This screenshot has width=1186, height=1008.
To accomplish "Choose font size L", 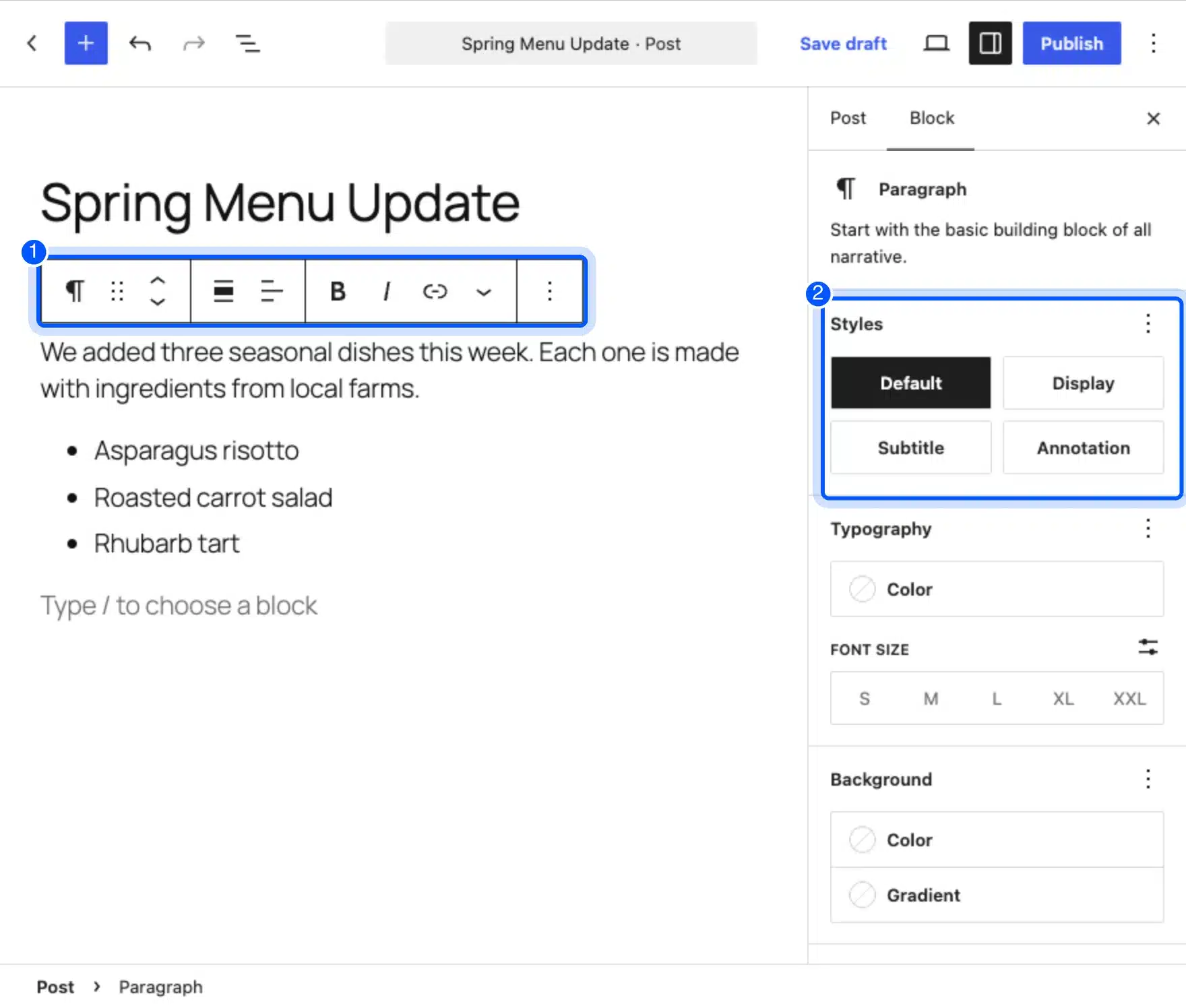I will [x=997, y=699].
